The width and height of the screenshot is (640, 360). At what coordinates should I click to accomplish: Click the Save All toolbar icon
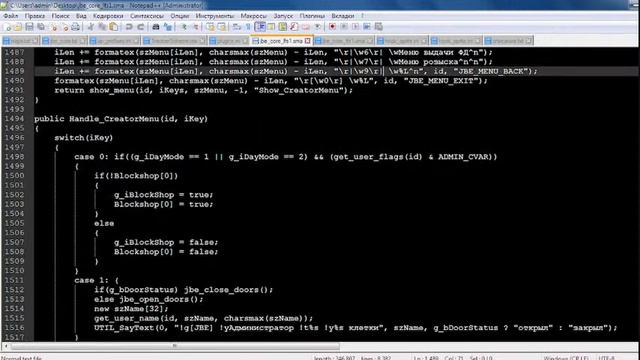click(41, 27)
